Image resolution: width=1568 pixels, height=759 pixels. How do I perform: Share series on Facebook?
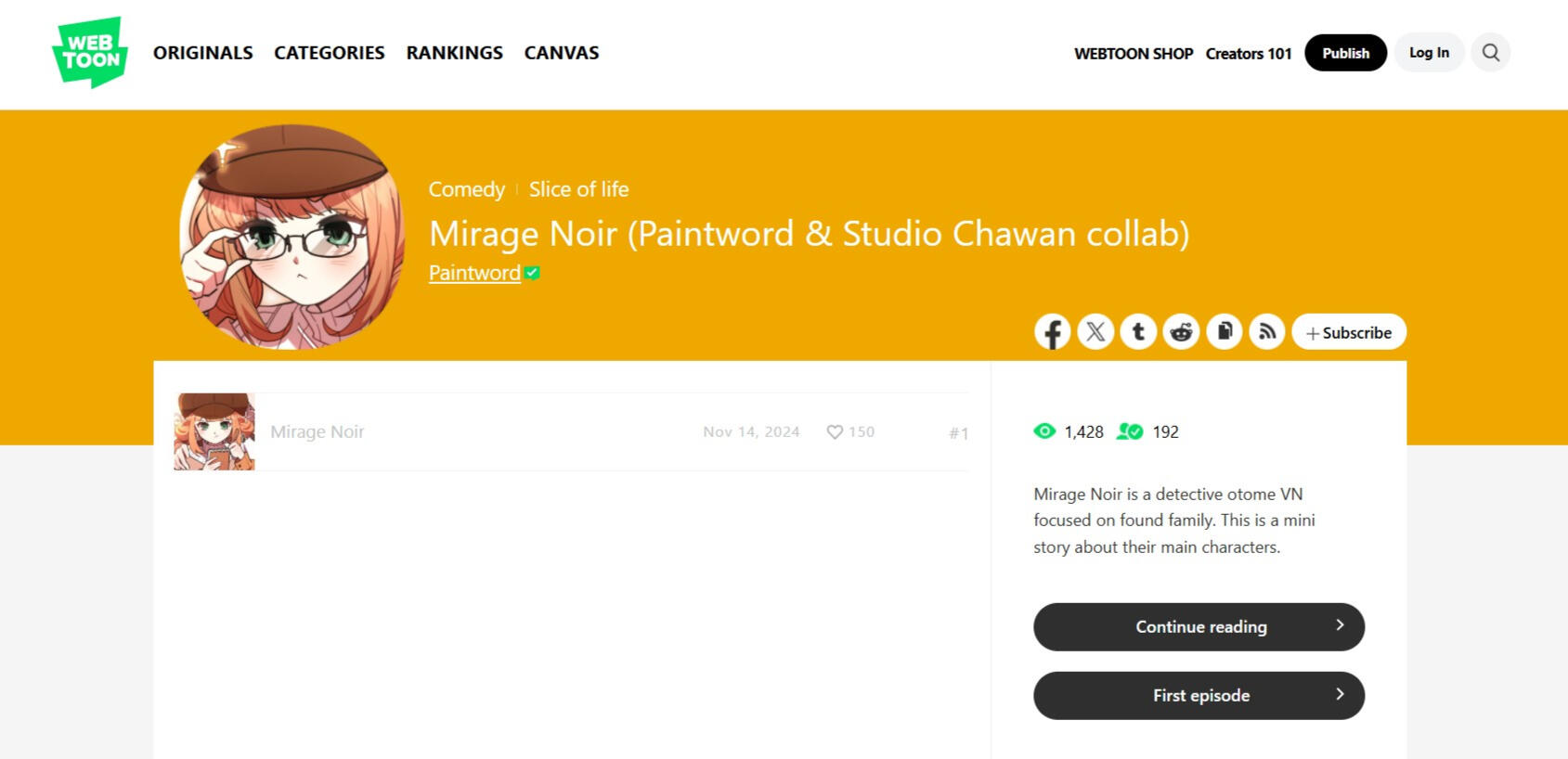click(1052, 332)
